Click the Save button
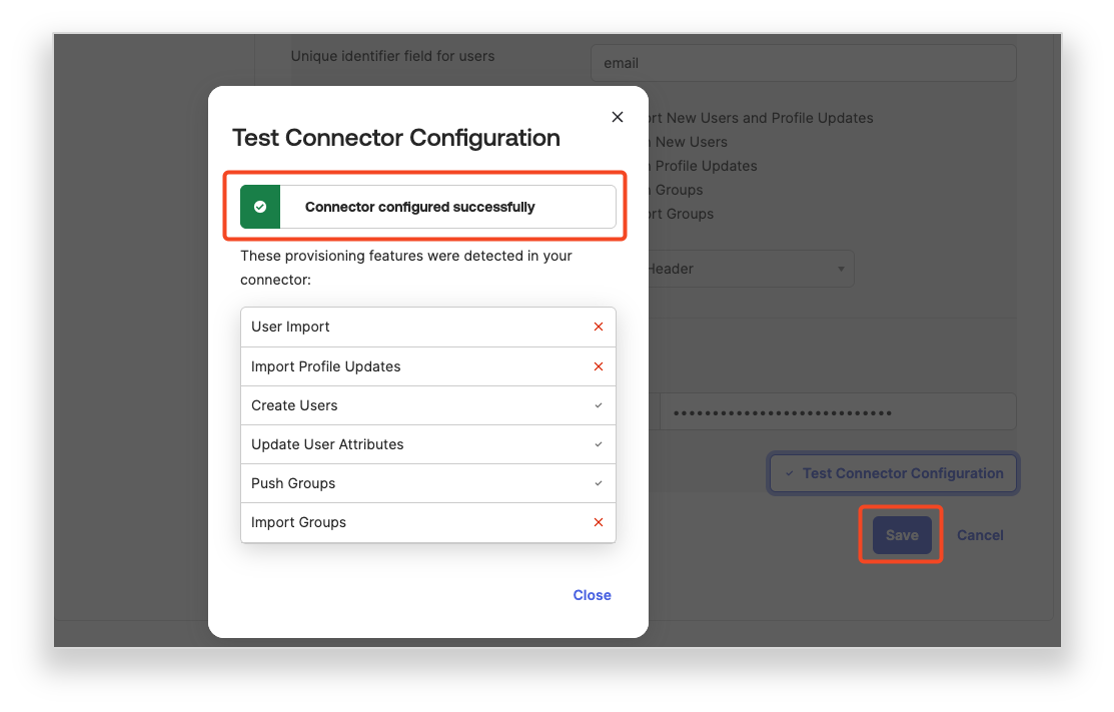 coord(901,535)
